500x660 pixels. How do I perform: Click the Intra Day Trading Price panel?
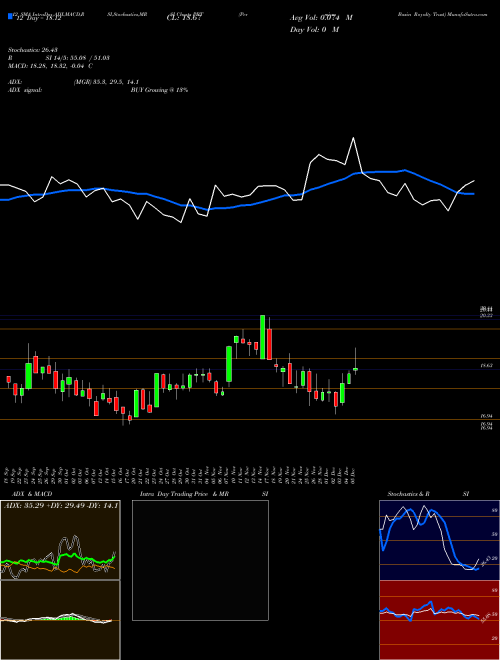click(x=200, y=560)
